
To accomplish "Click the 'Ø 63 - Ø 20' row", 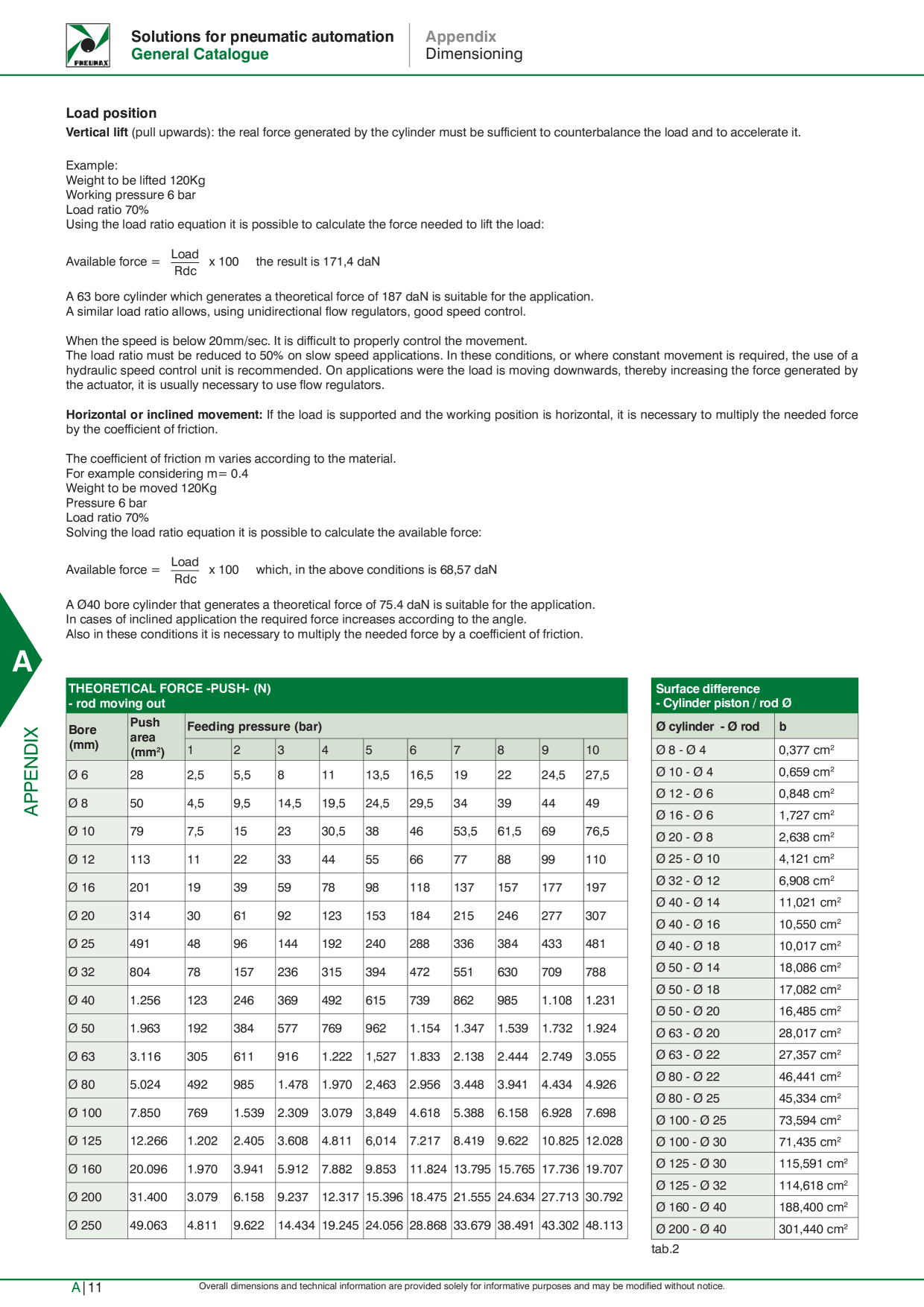I will [755, 1034].
